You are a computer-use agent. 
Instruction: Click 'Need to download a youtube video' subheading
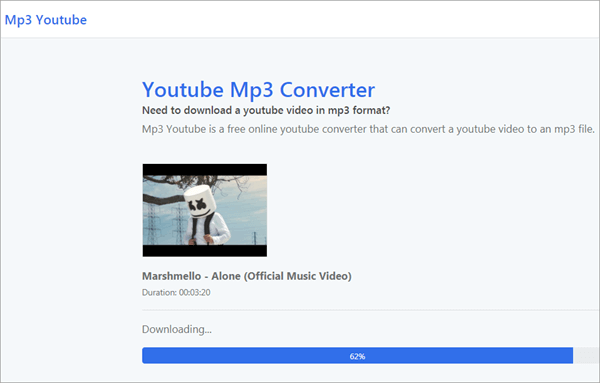point(266,110)
